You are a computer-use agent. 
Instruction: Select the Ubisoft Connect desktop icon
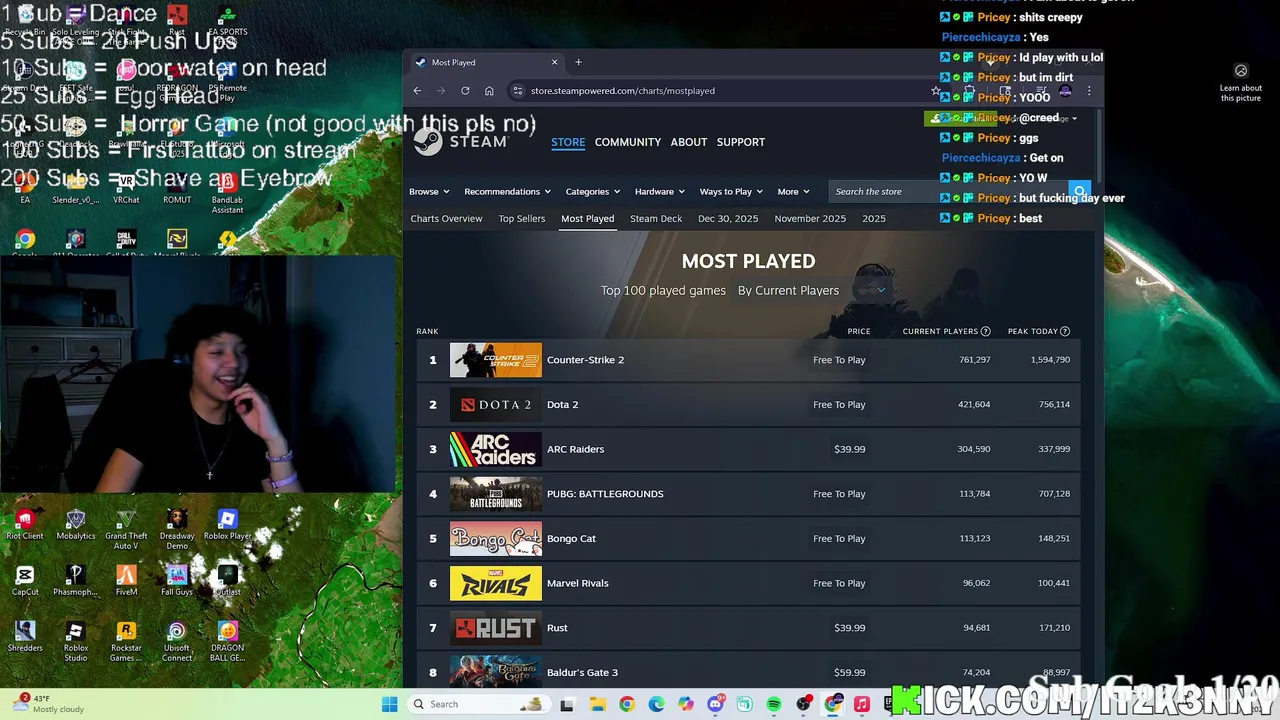(177, 641)
